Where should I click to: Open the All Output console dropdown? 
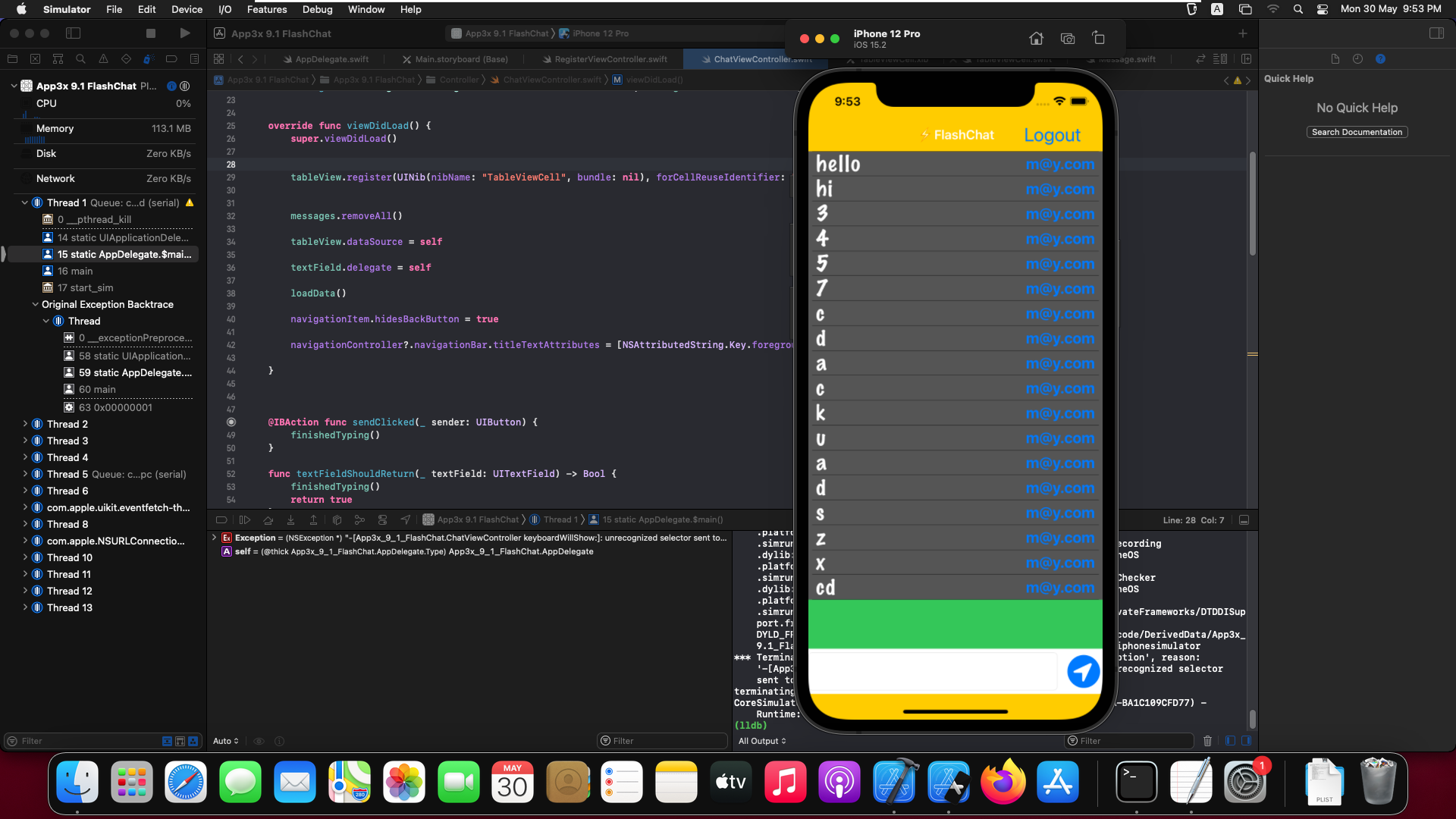[x=762, y=742]
